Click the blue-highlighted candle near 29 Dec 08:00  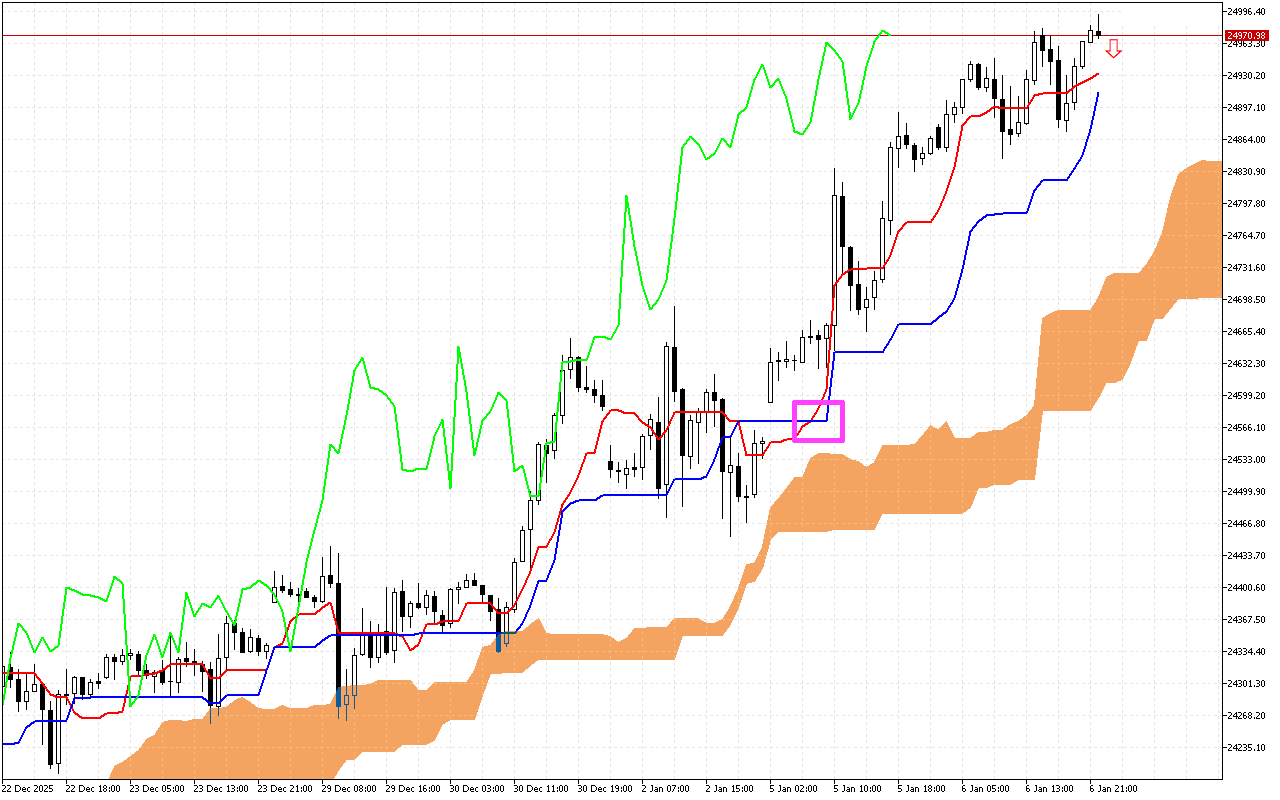339,700
